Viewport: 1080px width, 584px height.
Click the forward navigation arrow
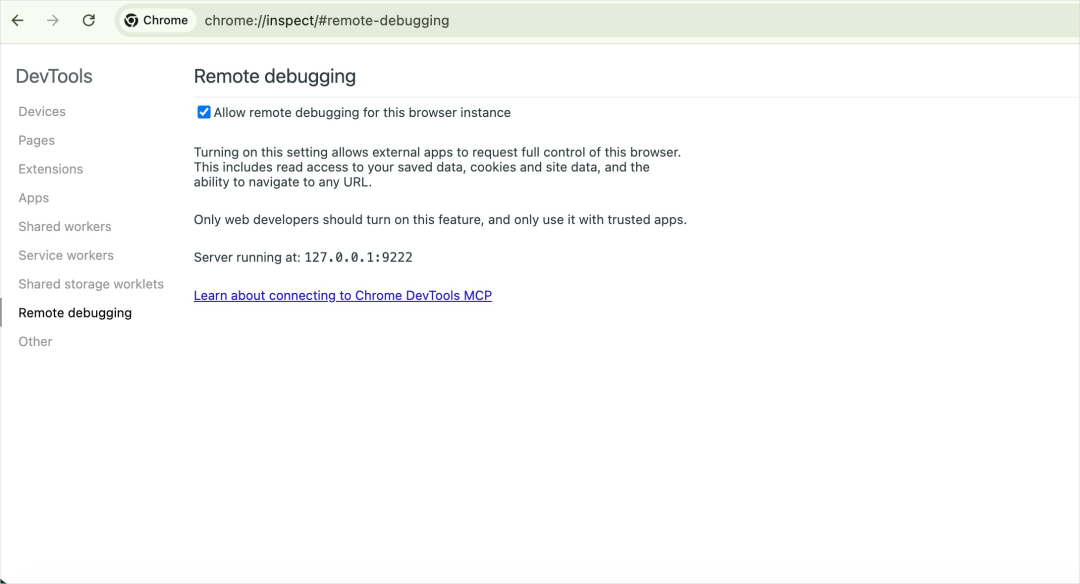coord(53,20)
